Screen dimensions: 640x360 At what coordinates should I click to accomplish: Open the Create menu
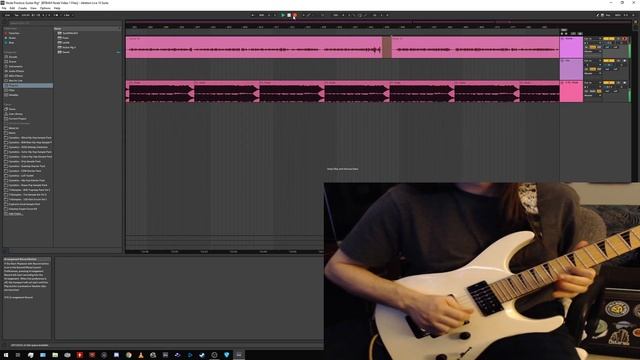(22, 8)
